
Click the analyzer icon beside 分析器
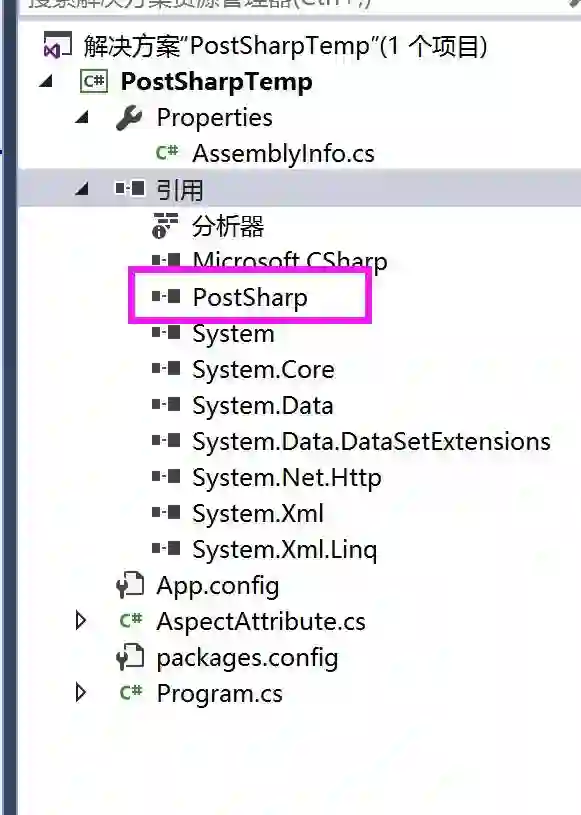pos(165,226)
